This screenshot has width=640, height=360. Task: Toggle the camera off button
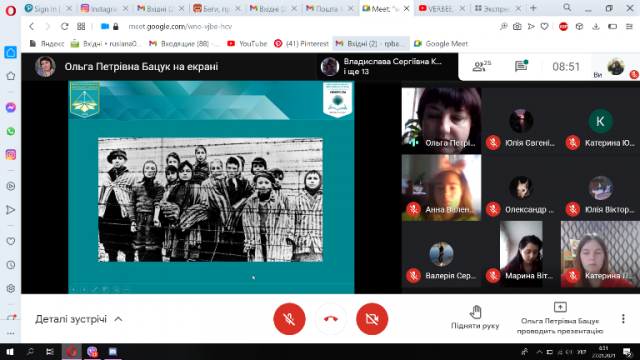point(372,319)
